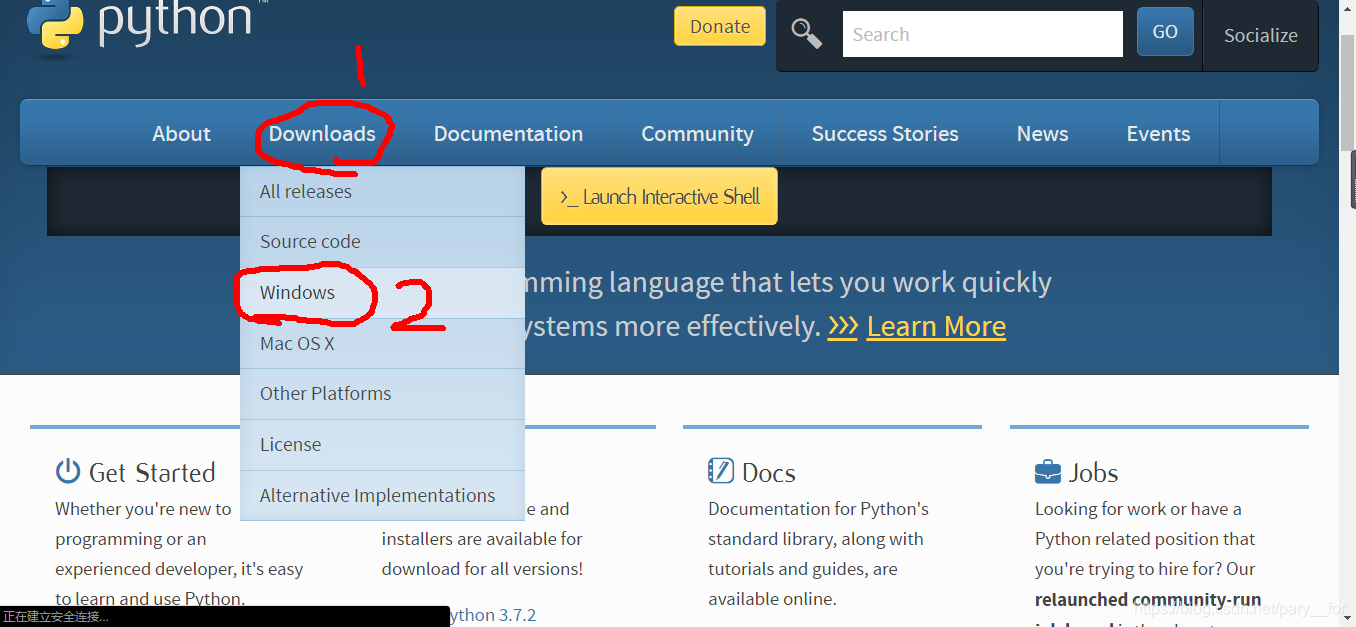
Task: Open the Downloads menu
Action: pos(322,134)
